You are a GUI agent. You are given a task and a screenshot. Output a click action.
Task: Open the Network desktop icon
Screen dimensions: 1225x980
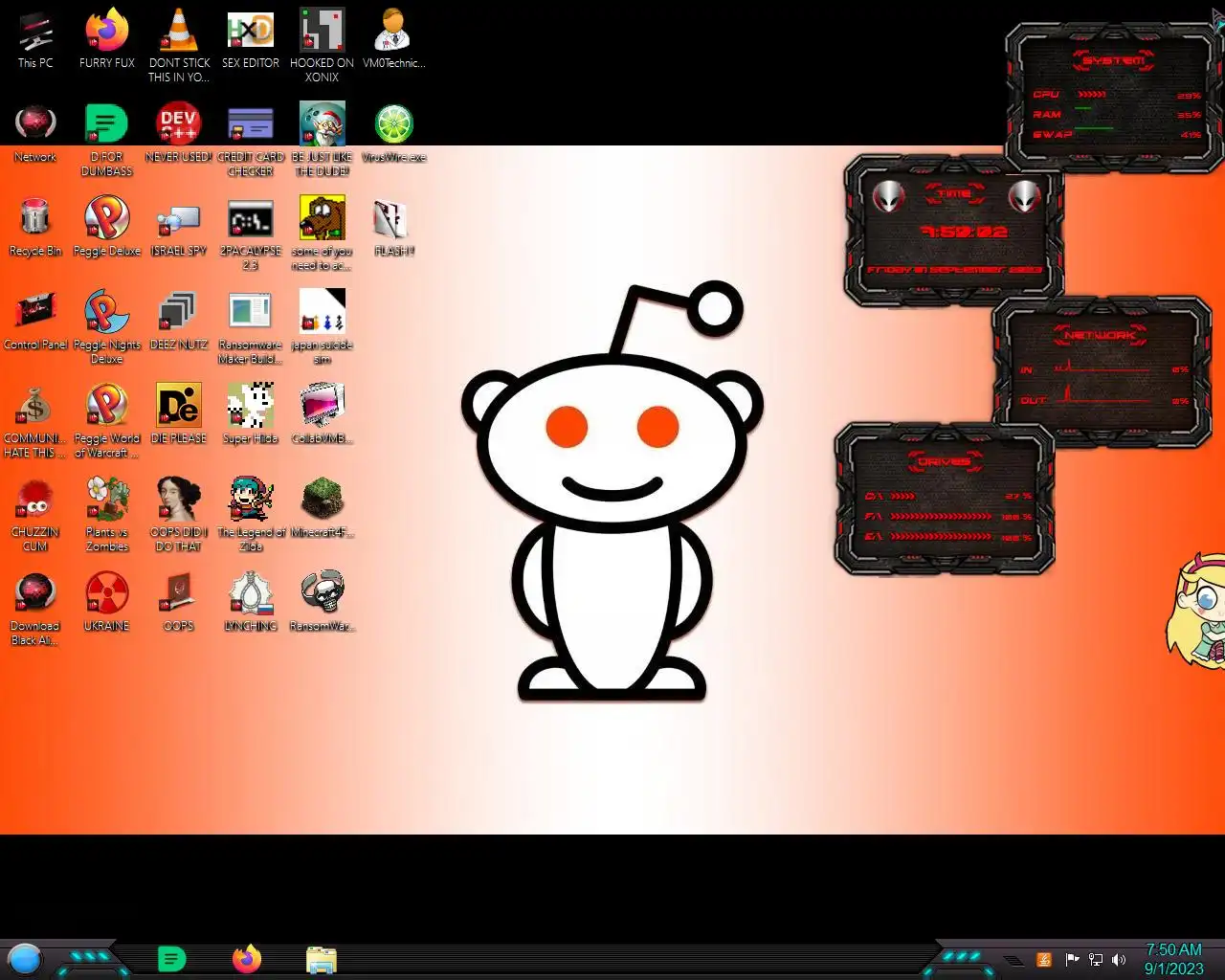pyautogui.click(x=35, y=133)
